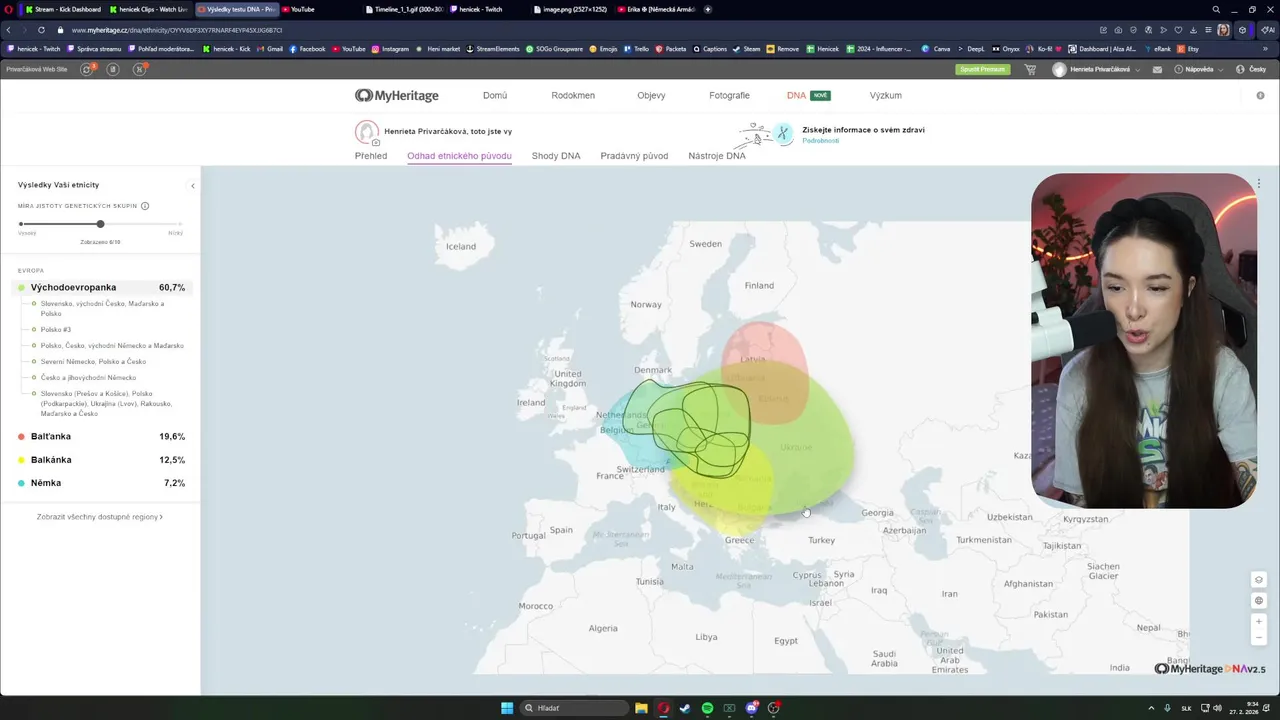
Task: Switch to Stream - Kick Dashboard browser tab
Action: 62,9
